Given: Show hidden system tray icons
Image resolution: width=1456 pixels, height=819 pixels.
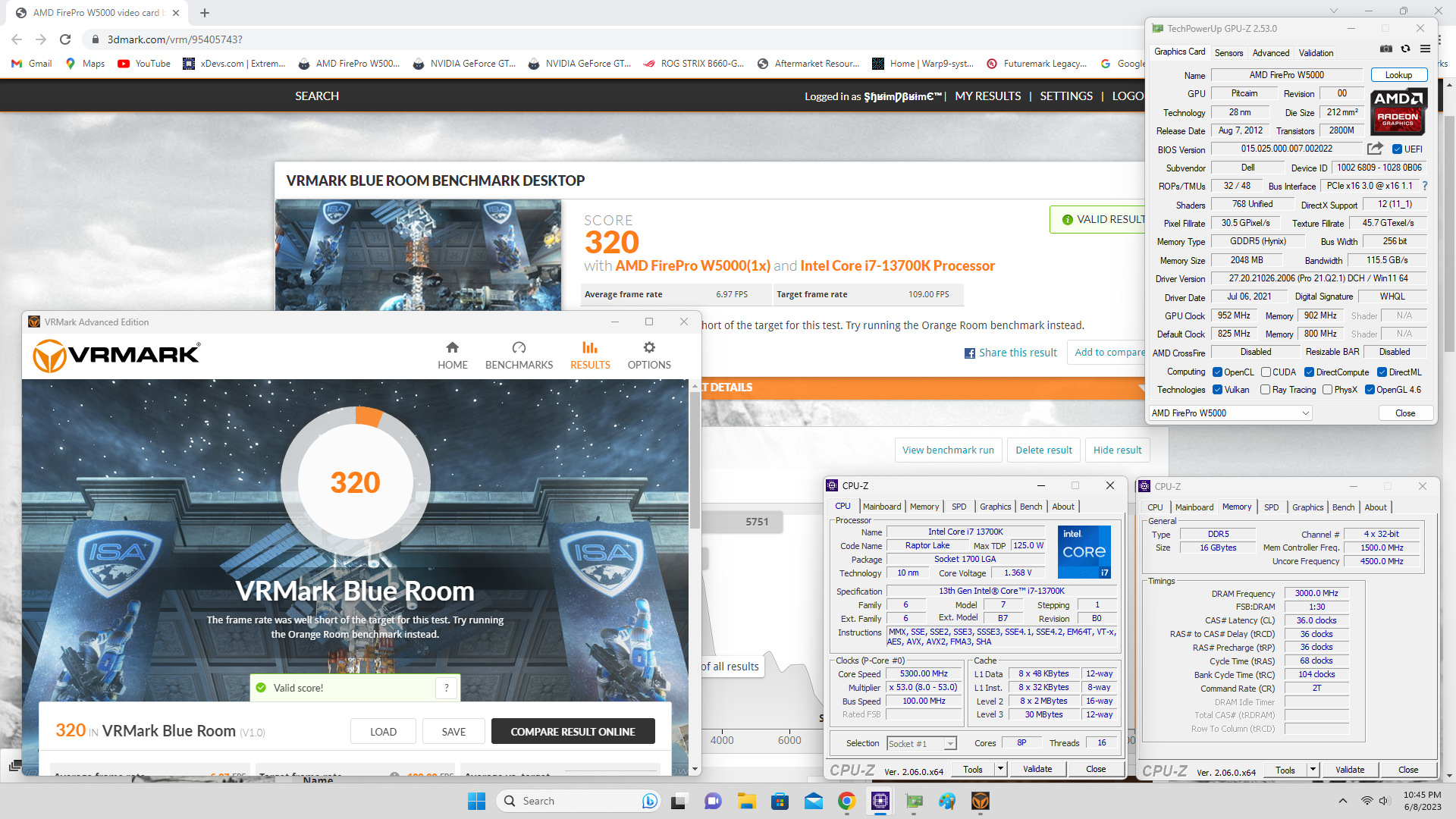Looking at the screenshot, I should [1342, 801].
